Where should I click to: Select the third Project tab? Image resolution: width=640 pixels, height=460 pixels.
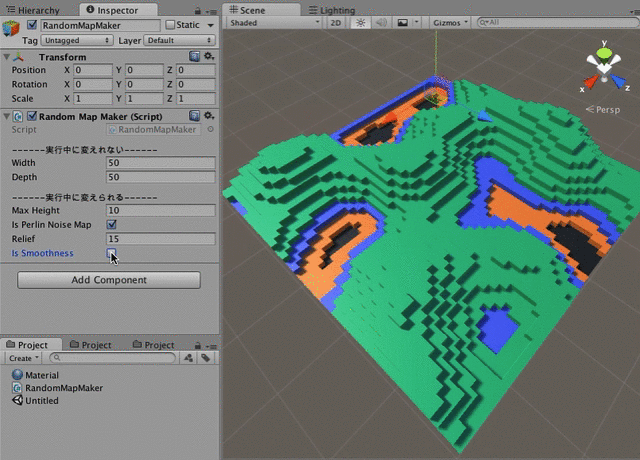154,345
